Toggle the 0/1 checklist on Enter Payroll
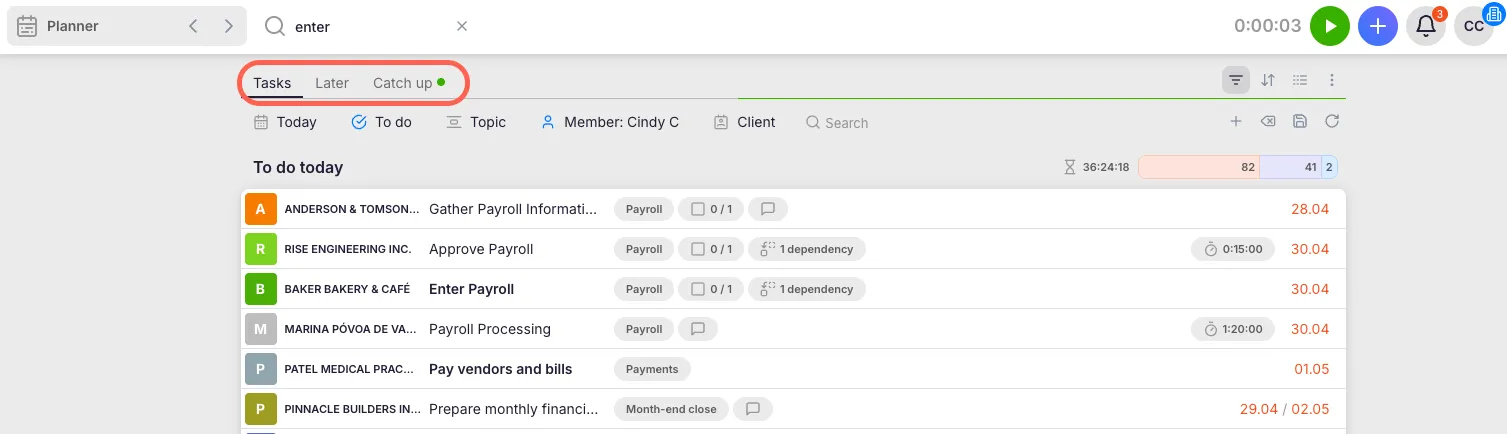1507x434 pixels. coord(711,289)
